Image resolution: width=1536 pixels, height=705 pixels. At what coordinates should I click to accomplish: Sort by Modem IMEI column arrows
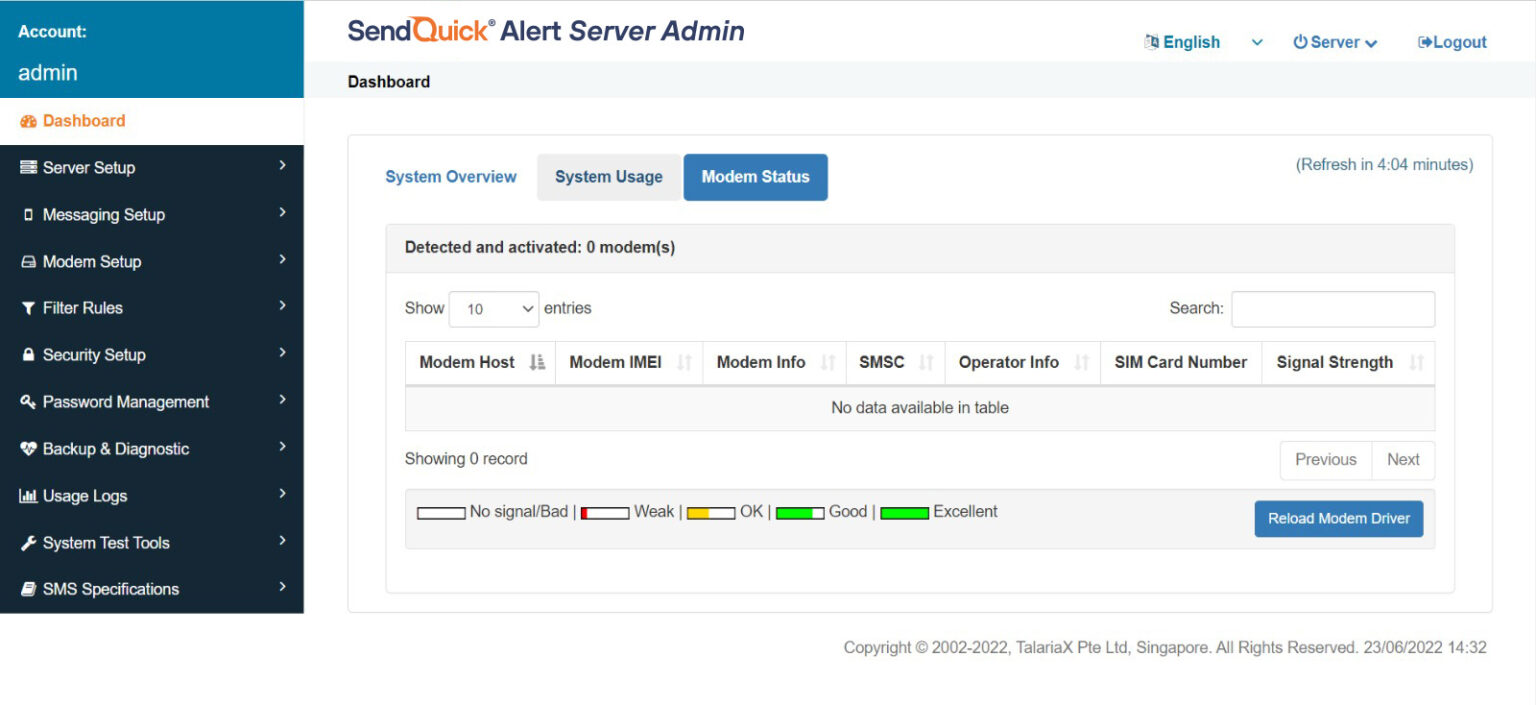(x=684, y=363)
